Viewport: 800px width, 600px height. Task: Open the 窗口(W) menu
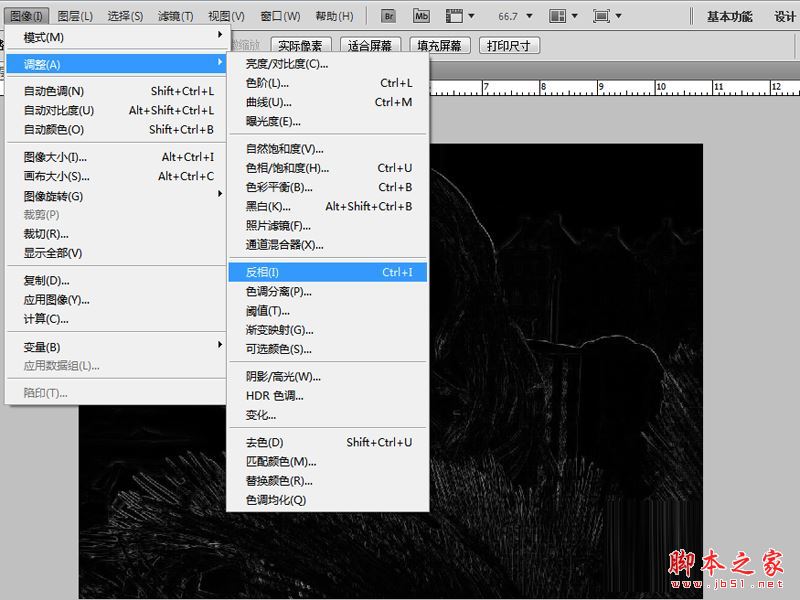click(280, 15)
